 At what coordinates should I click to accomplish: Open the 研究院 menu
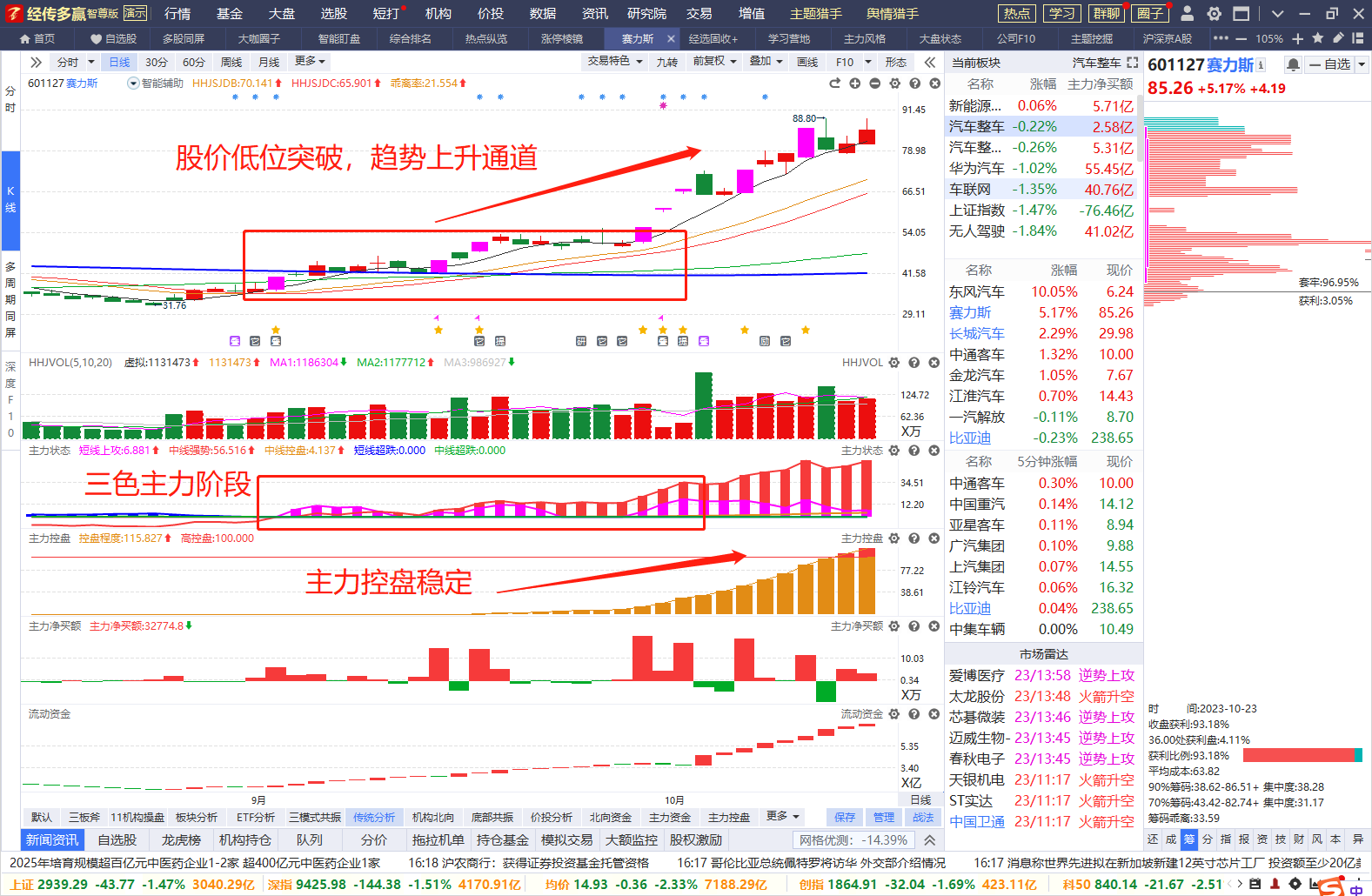(x=646, y=13)
